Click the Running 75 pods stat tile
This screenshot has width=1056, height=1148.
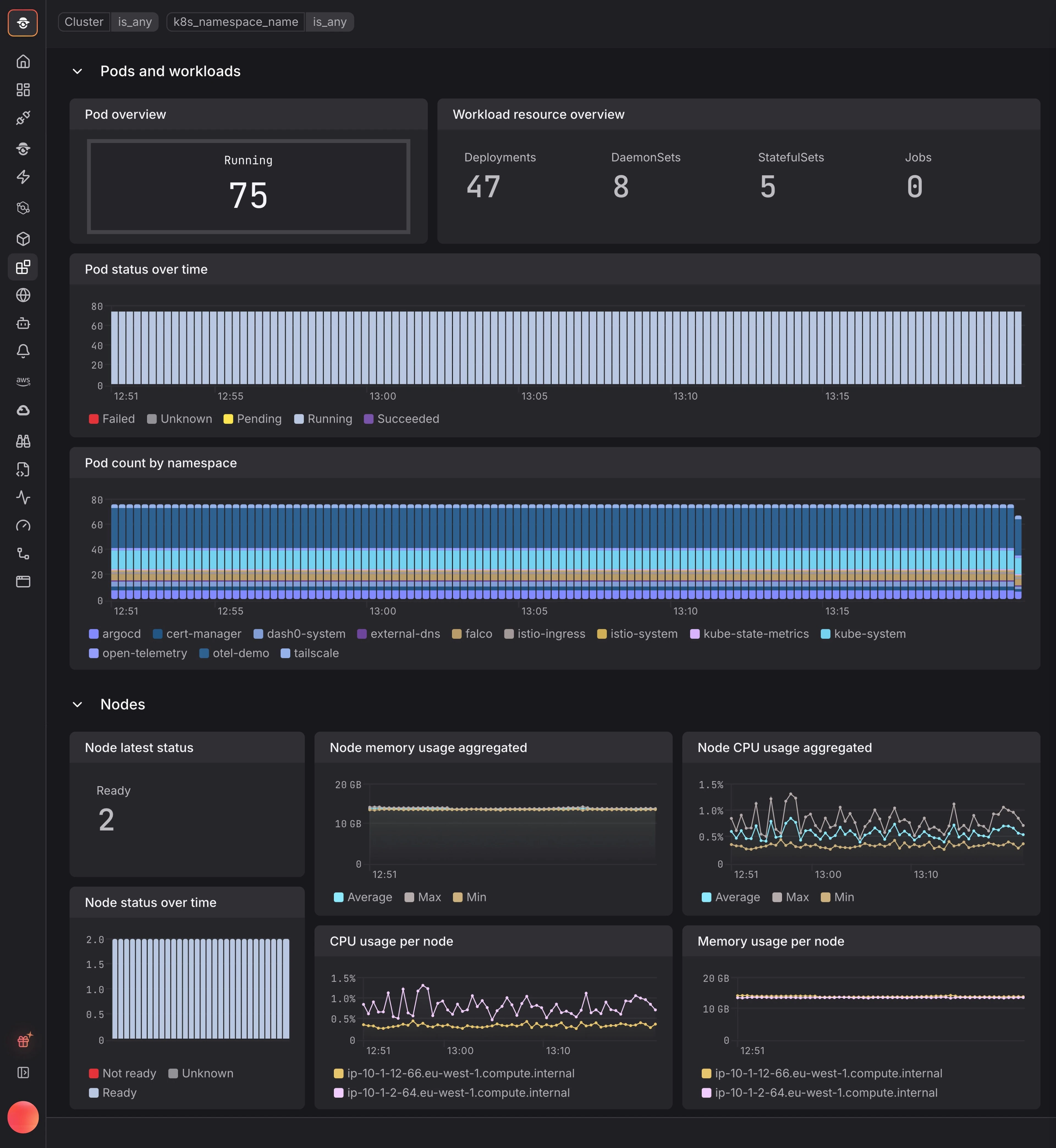pyautogui.click(x=249, y=186)
